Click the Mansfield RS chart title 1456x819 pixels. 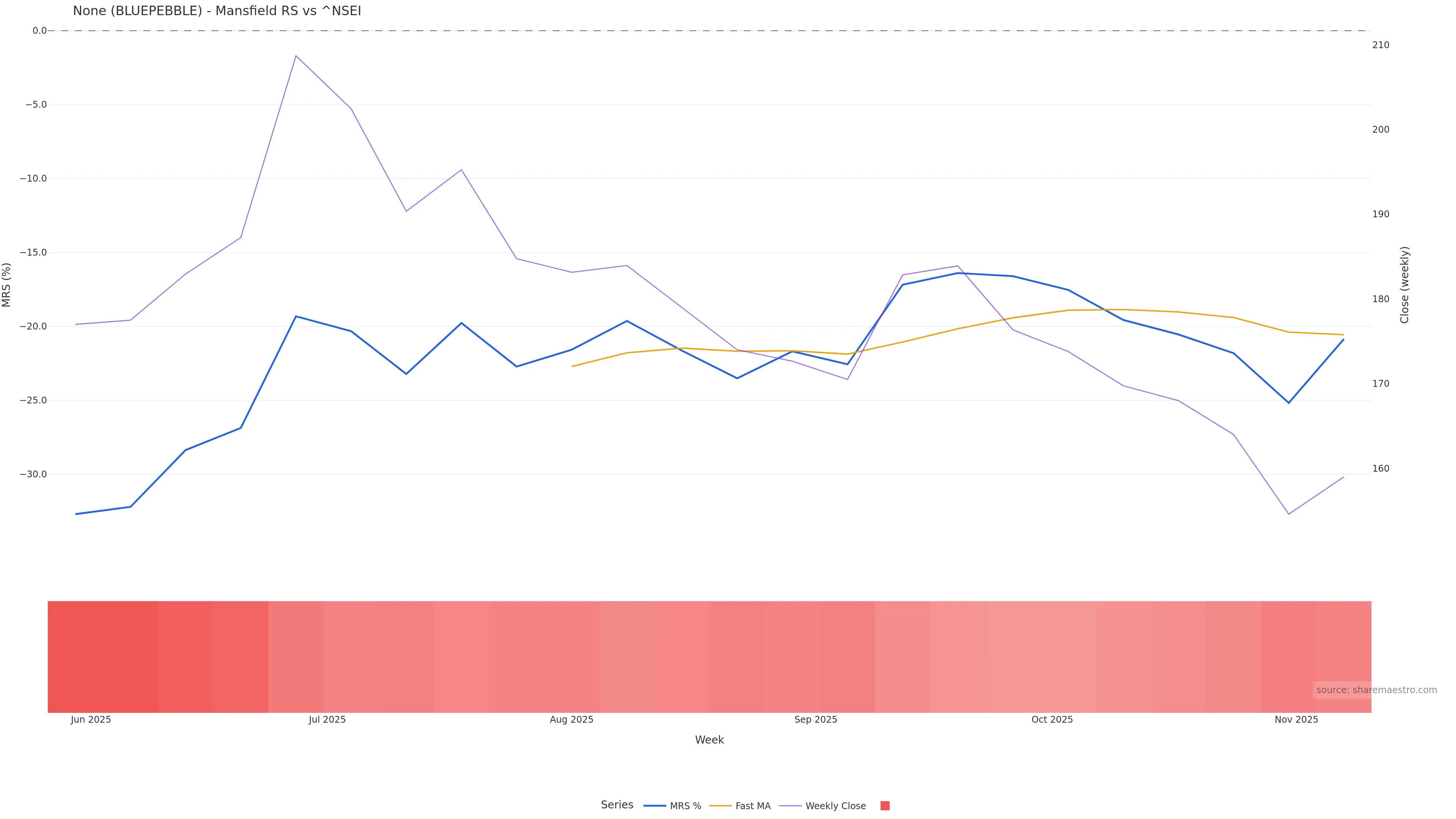click(217, 11)
